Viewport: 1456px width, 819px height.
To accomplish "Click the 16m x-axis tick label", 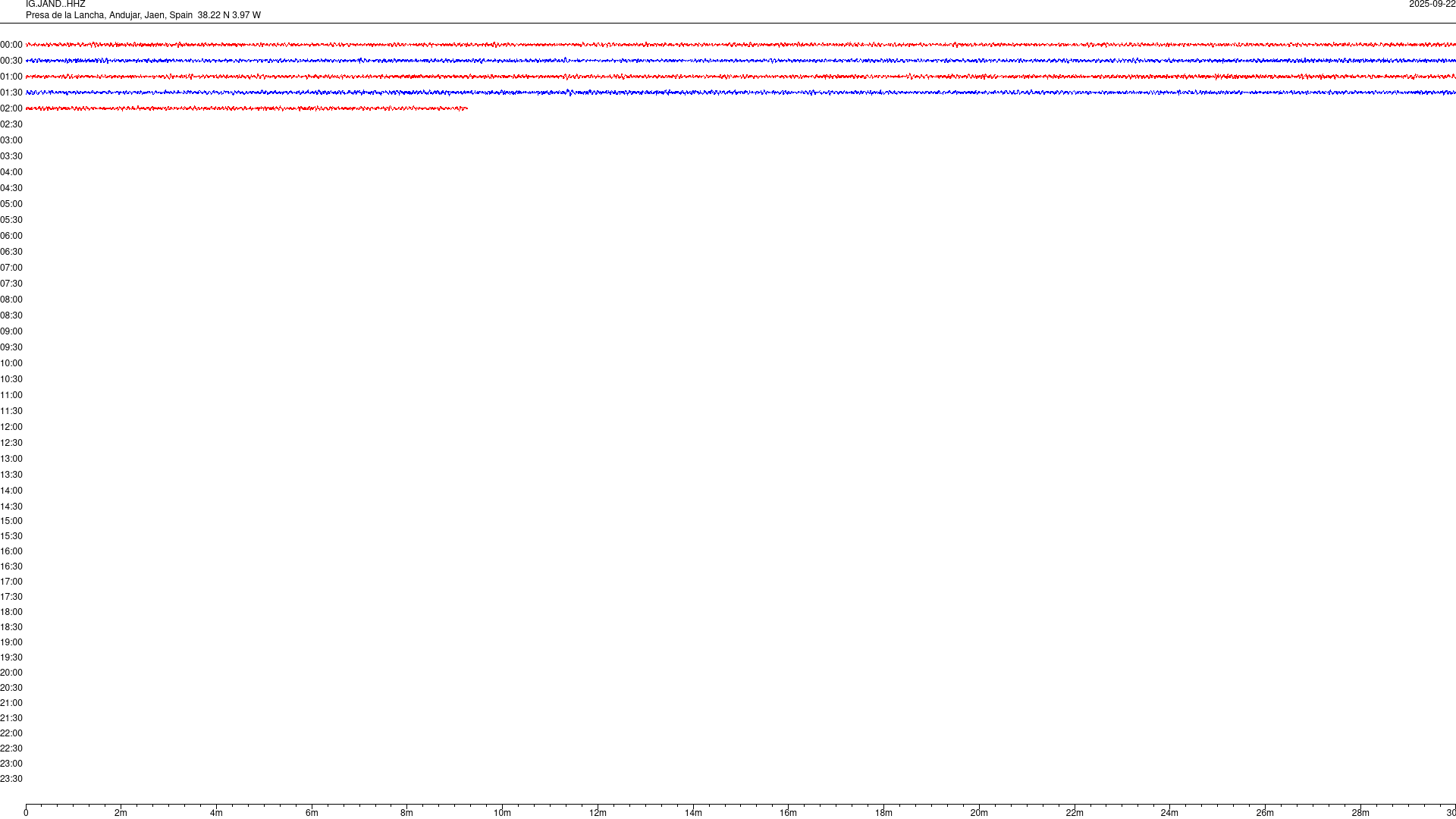I will pos(788,813).
